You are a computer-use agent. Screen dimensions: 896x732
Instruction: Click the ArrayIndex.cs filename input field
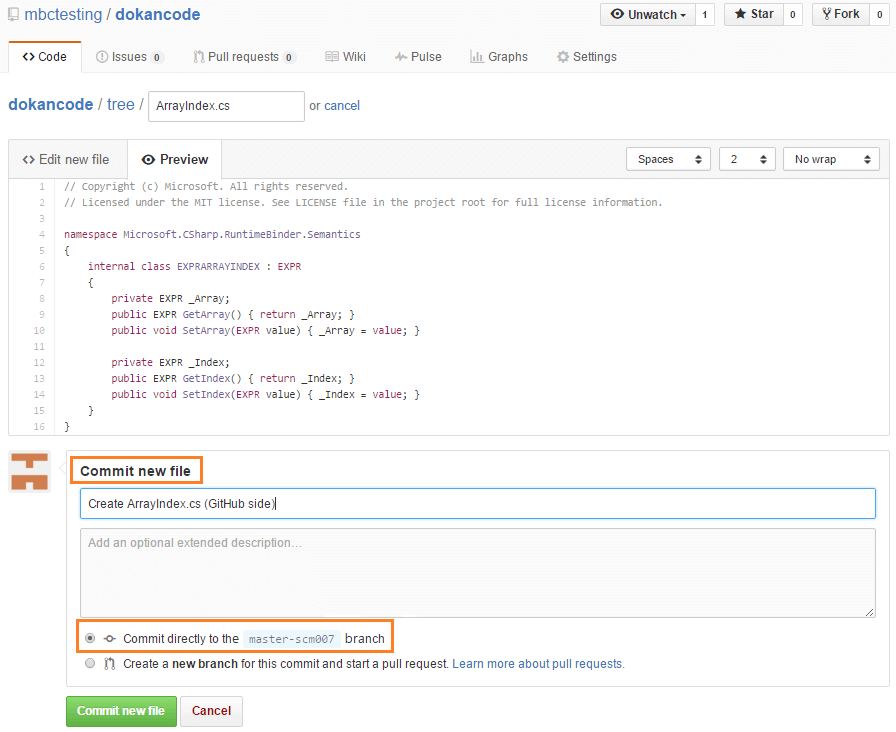[x=225, y=105]
